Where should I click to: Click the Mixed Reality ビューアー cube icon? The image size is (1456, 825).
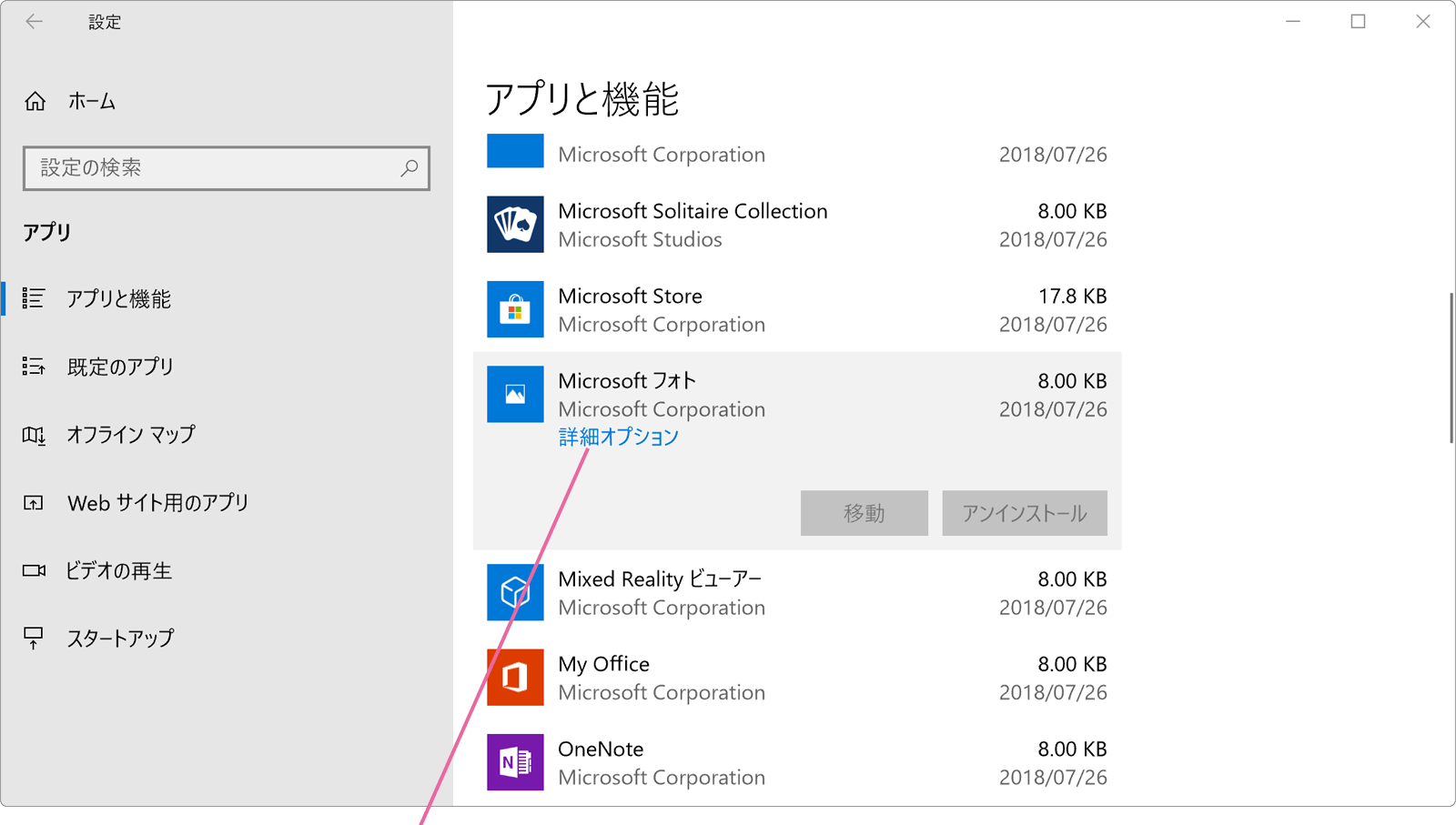tap(515, 592)
